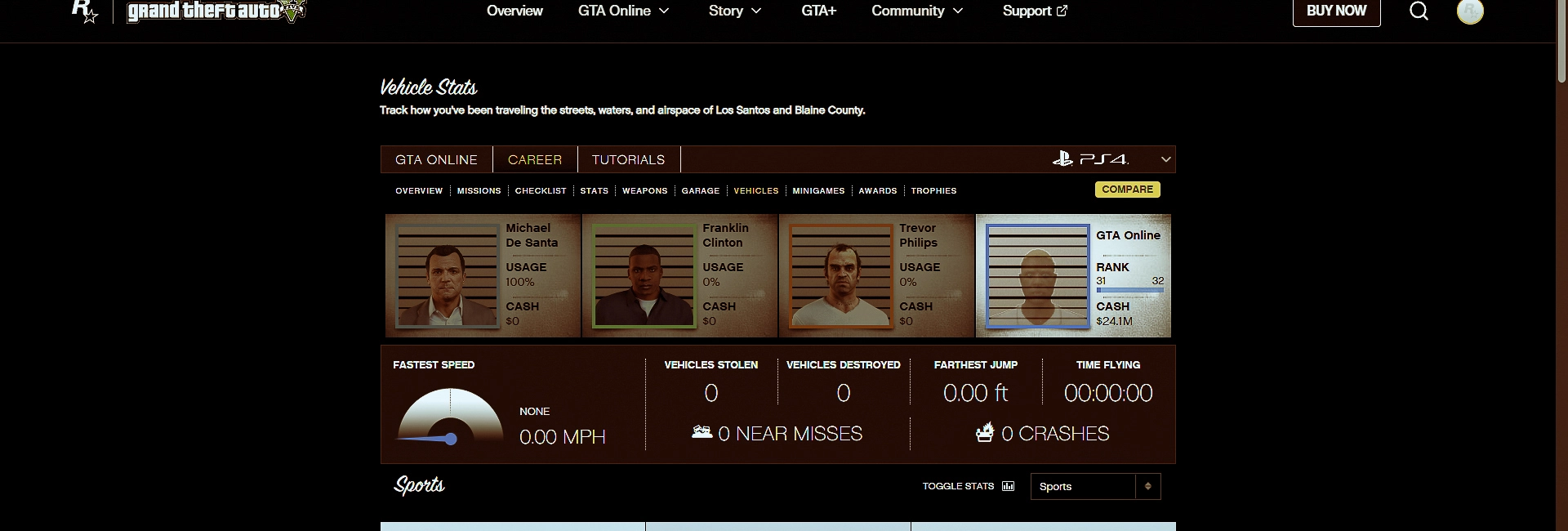This screenshot has width=1568, height=531.
Task: Click the fastest speed gauge dial
Action: tap(450, 417)
